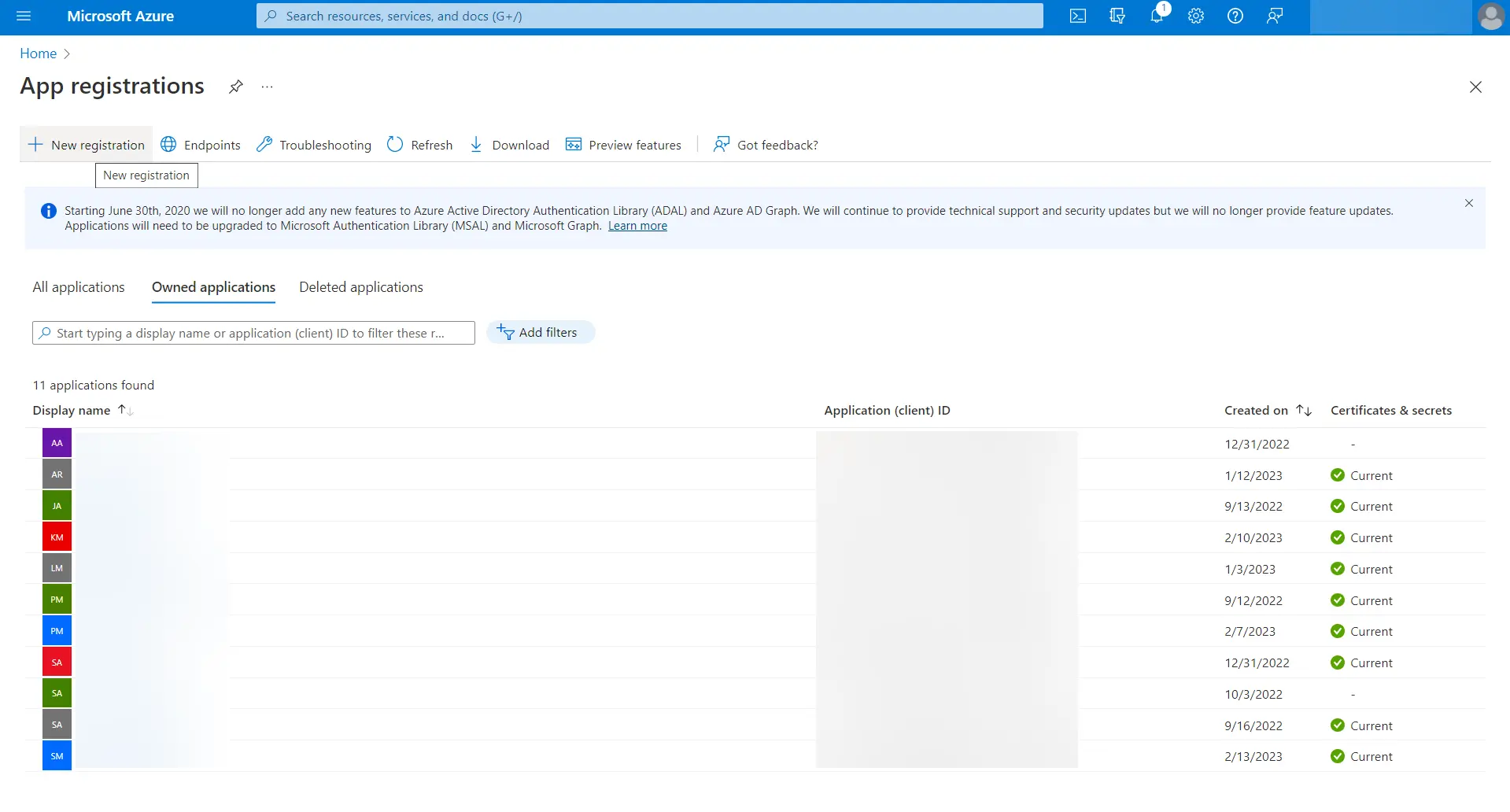This screenshot has width=1510, height=812.
Task: Click the 11 applications found count
Action: point(94,385)
